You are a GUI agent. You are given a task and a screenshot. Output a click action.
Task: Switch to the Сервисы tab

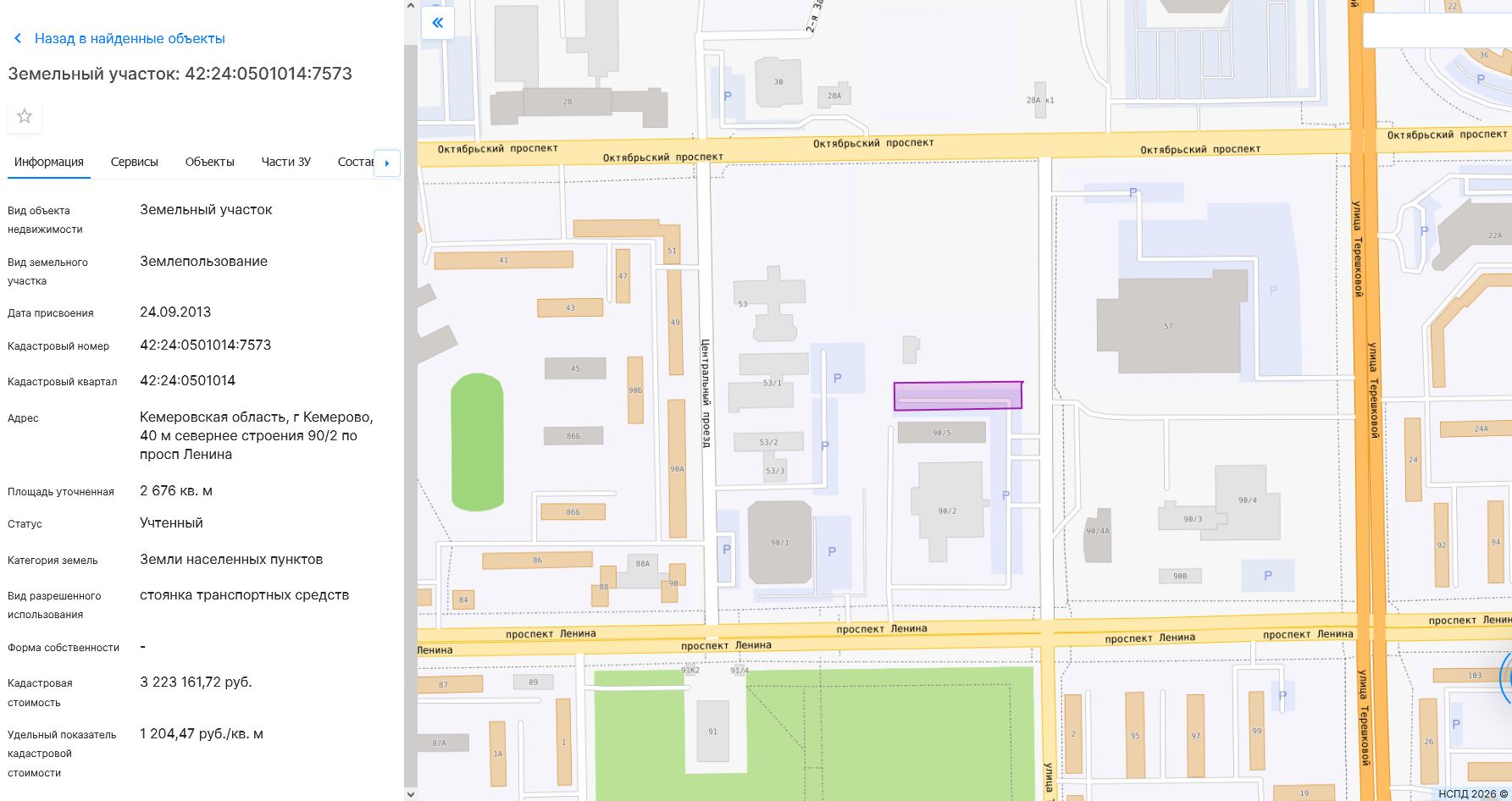point(134,162)
